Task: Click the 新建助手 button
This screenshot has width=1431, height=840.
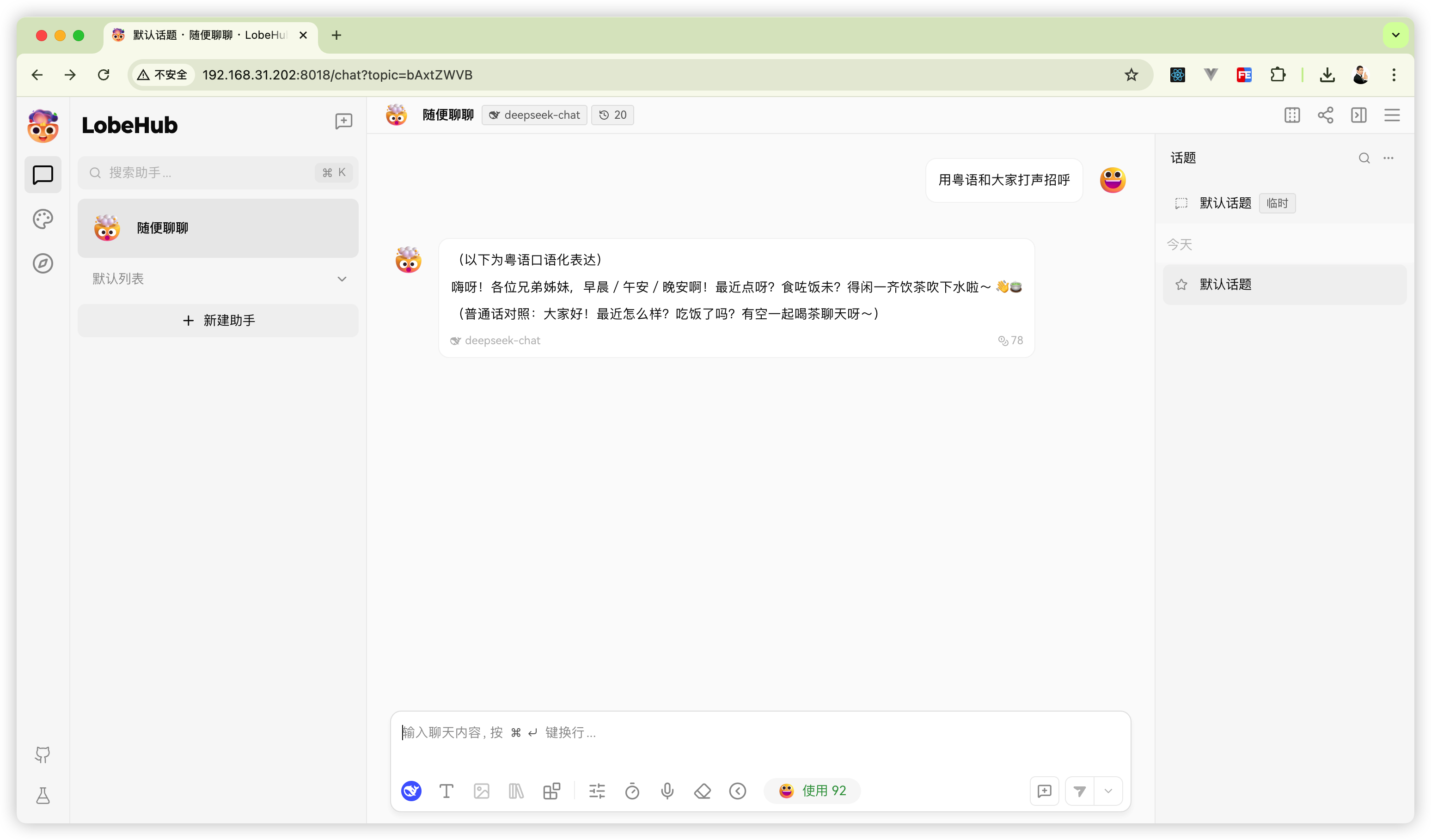Action: click(x=218, y=321)
